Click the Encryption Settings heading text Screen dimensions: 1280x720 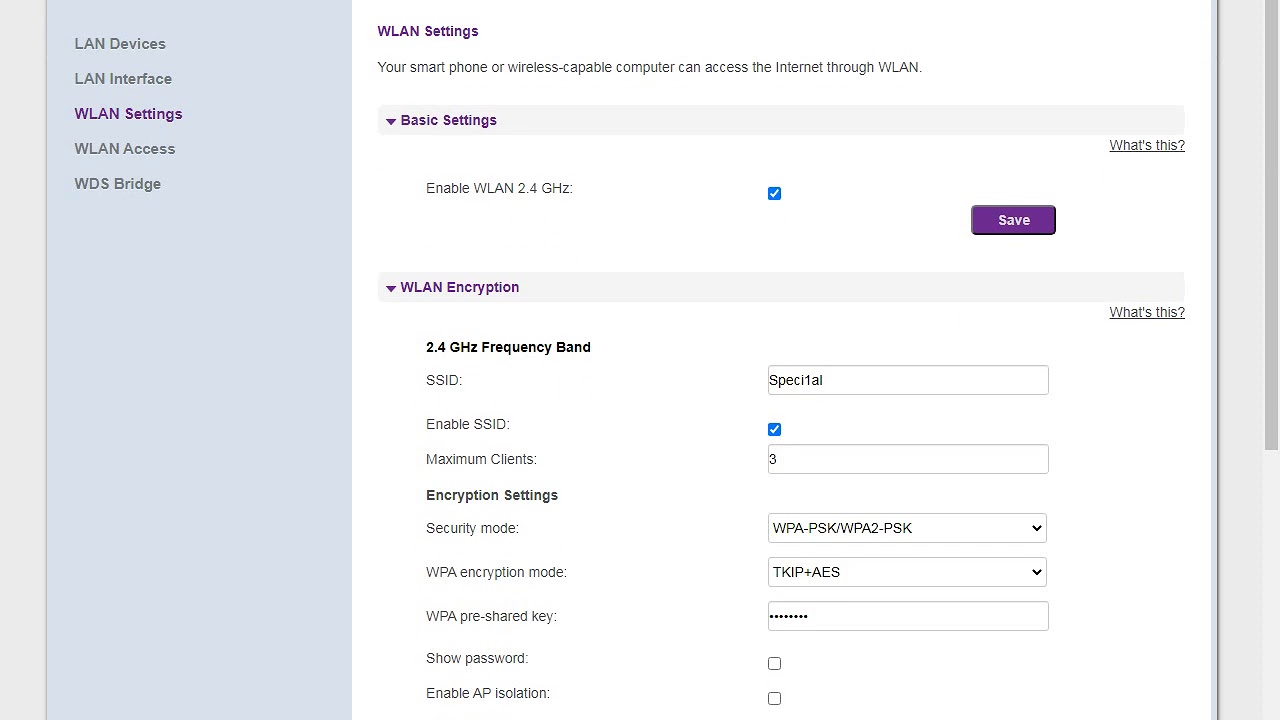pos(492,495)
